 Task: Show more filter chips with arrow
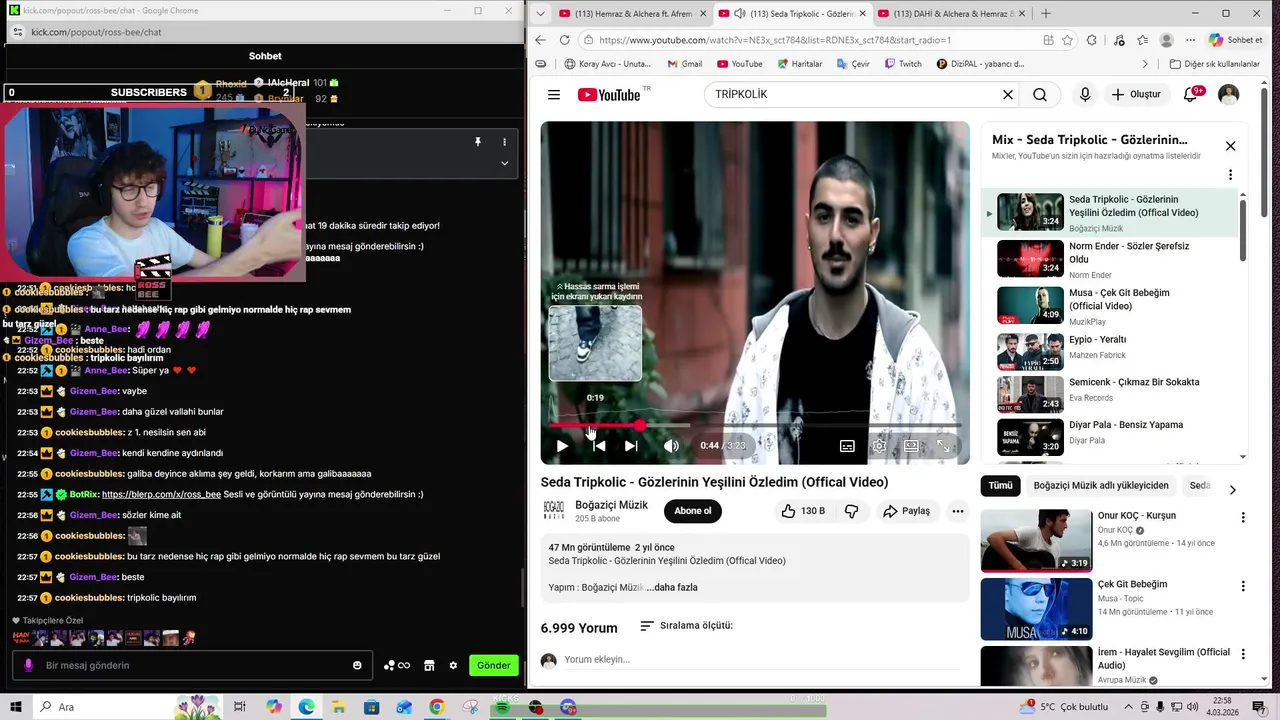point(1232,489)
